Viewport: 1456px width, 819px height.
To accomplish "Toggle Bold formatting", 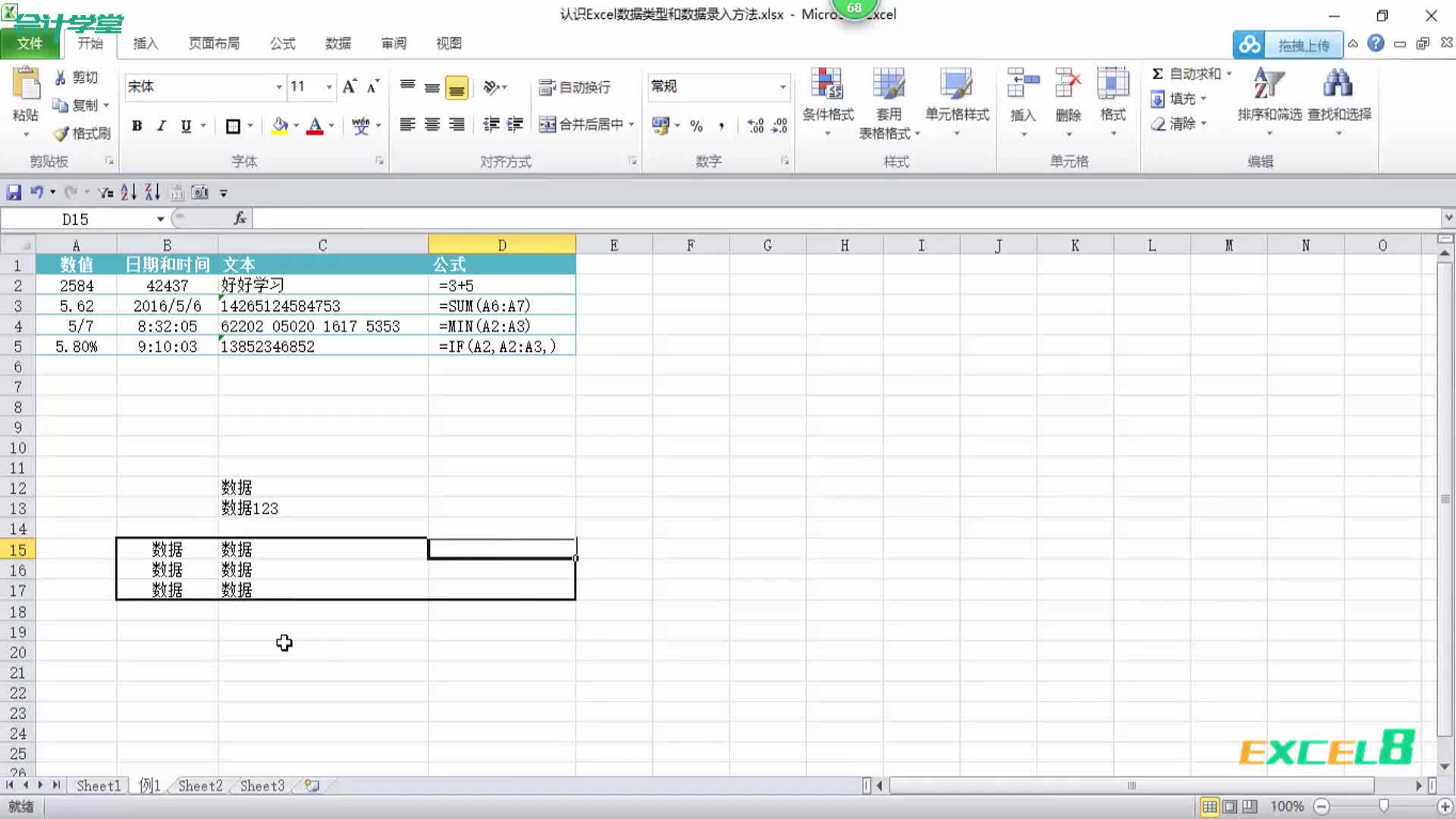I will click(x=136, y=126).
